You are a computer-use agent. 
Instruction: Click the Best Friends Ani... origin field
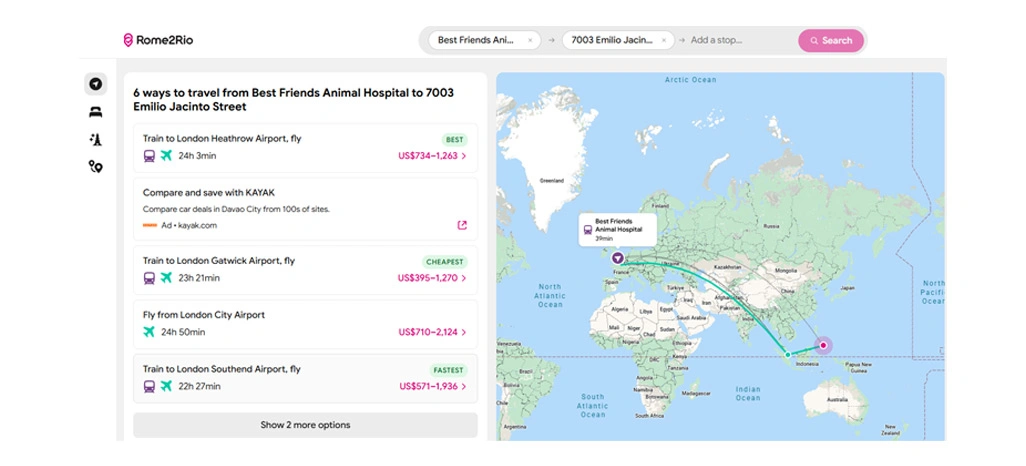click(x=485, y=40)
